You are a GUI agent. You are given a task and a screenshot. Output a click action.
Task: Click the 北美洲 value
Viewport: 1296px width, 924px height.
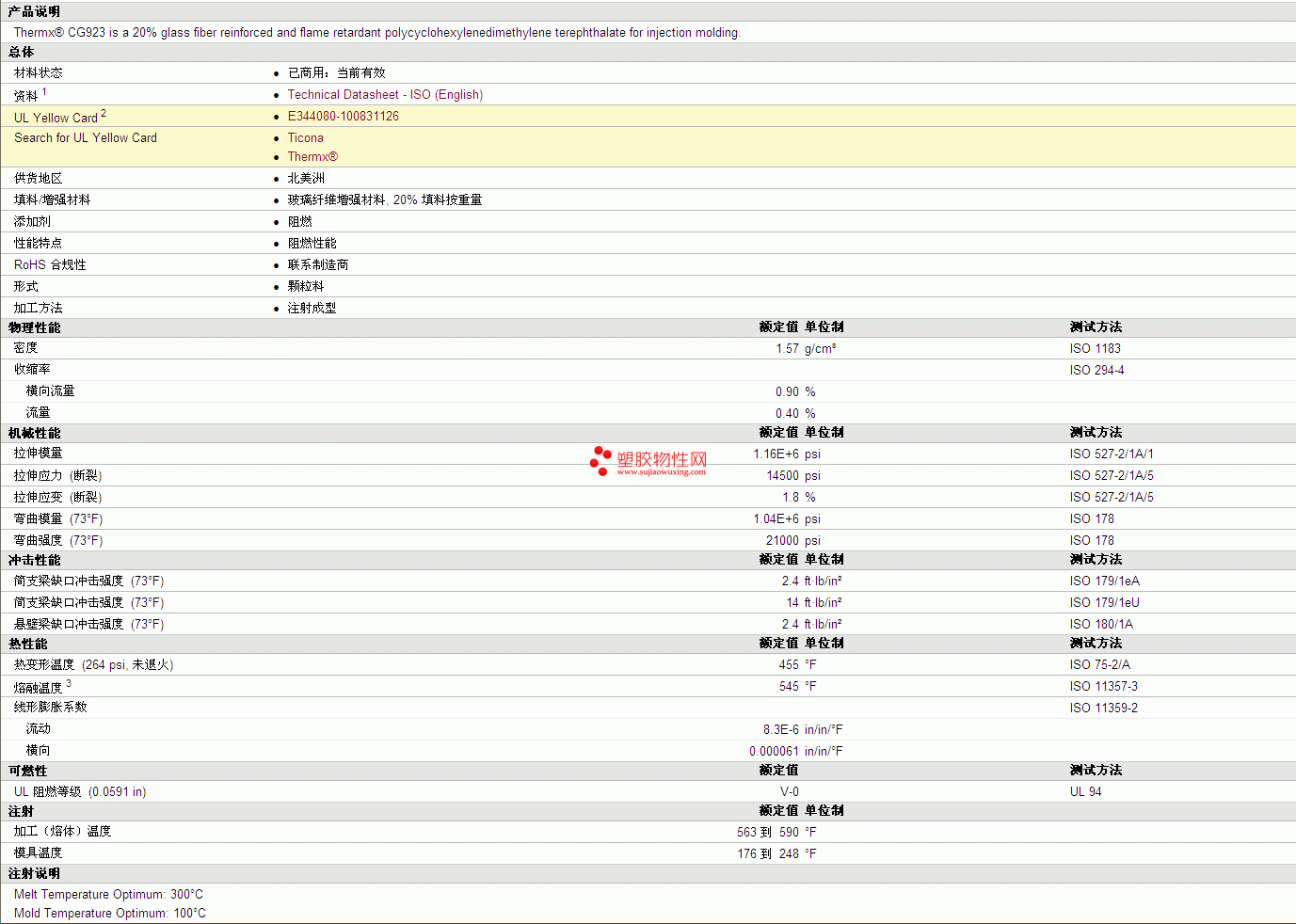(x=306, y=179)
